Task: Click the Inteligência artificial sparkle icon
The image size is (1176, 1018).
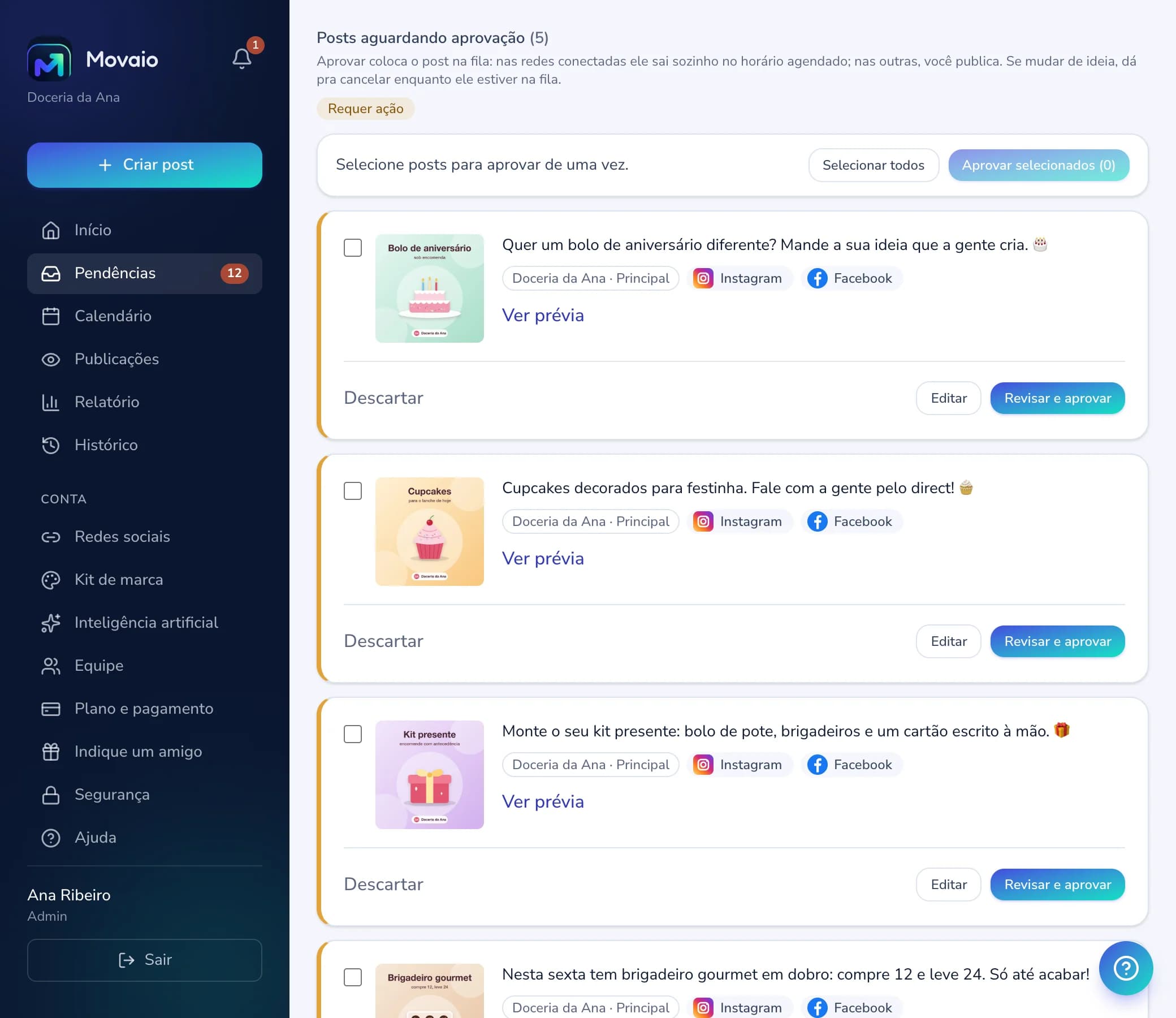Action: click(50, 623)
